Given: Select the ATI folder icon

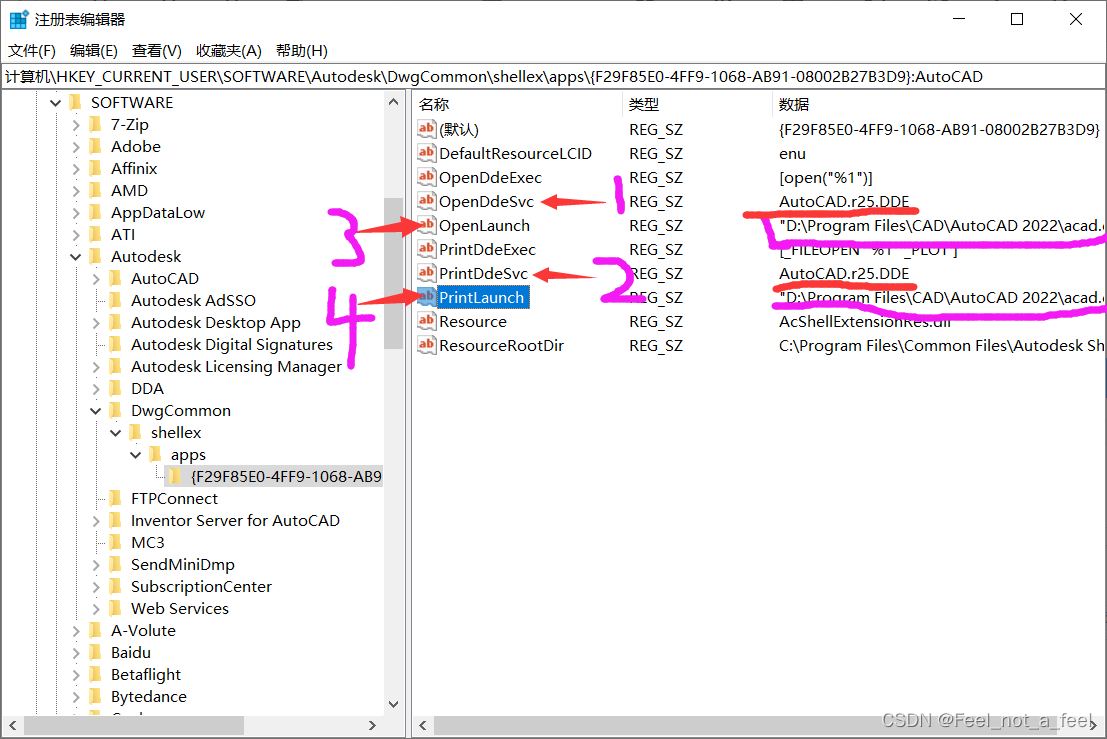Looking at the screenshot, I should [x=96, y=234].
